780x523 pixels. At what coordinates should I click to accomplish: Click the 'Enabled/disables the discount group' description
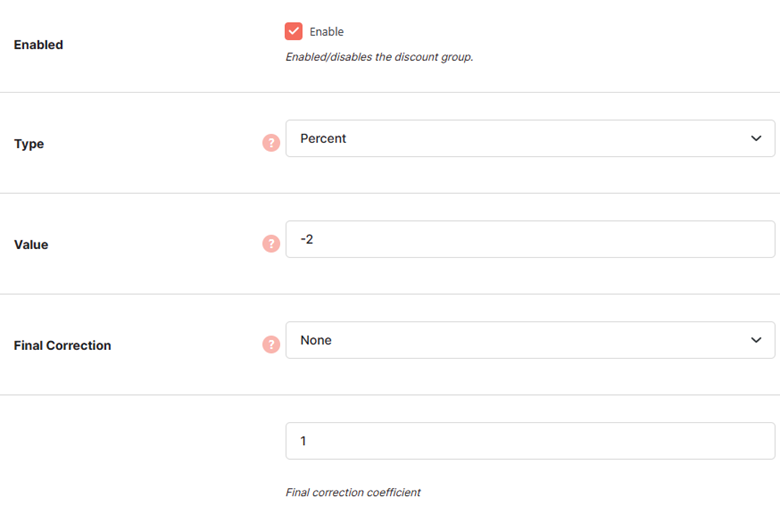pyautogui.click(x=379, y=57)
